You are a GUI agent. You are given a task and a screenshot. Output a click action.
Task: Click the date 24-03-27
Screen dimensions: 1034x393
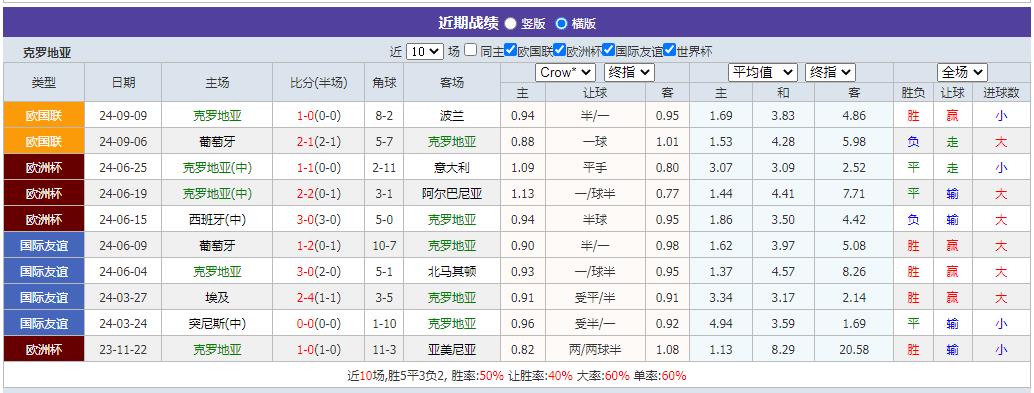(x=123, y=298)
